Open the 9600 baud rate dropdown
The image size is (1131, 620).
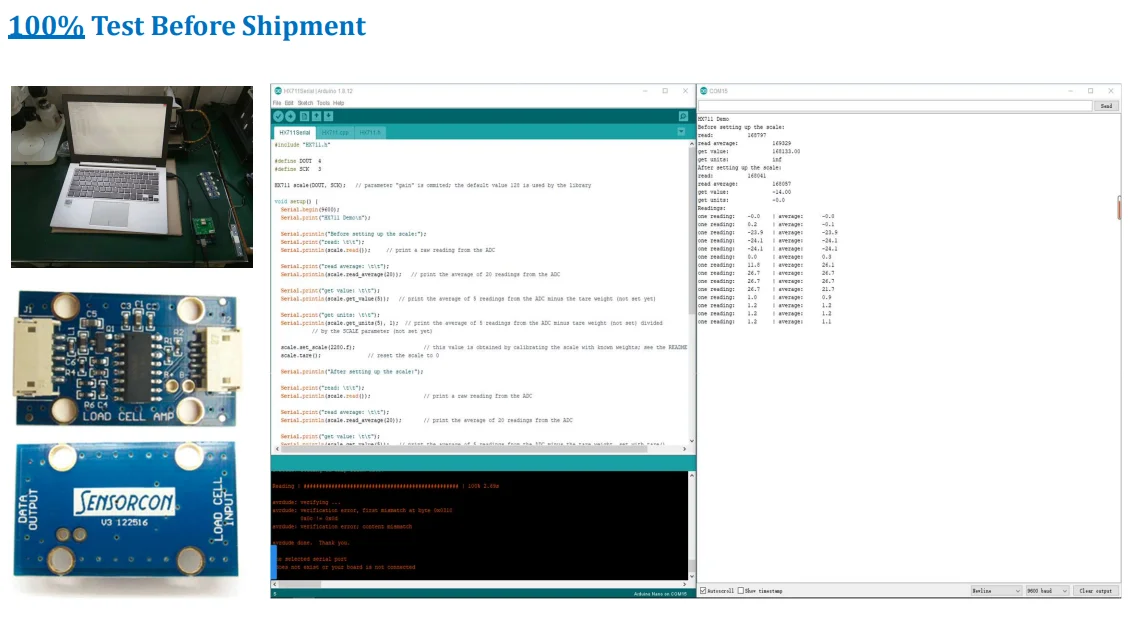[x=1047, y=590]
